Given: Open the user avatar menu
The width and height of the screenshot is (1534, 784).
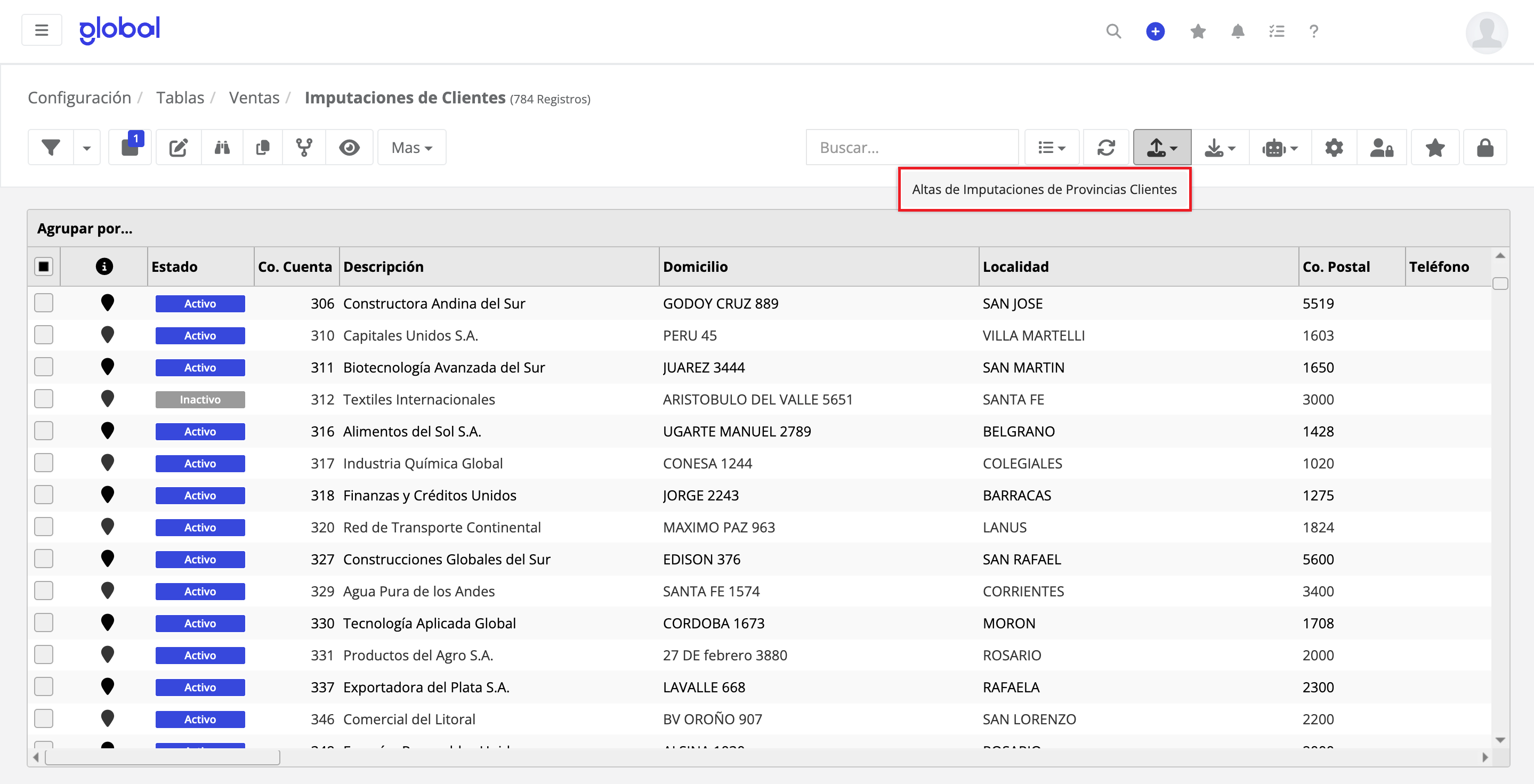Looking at the screenshot, I should click(x=1487, y=33).
